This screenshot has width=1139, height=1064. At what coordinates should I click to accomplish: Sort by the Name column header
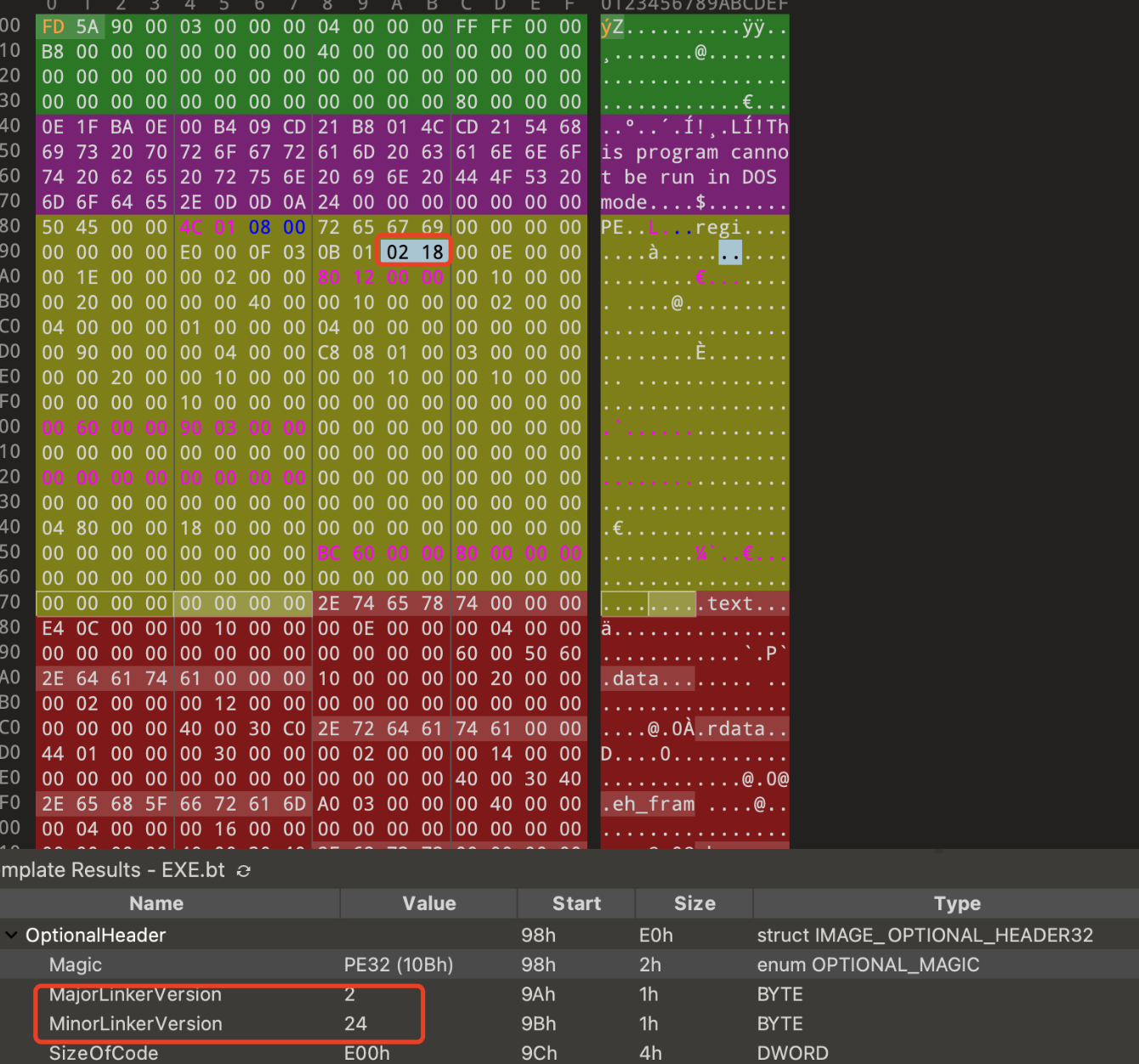pos(156,903)
